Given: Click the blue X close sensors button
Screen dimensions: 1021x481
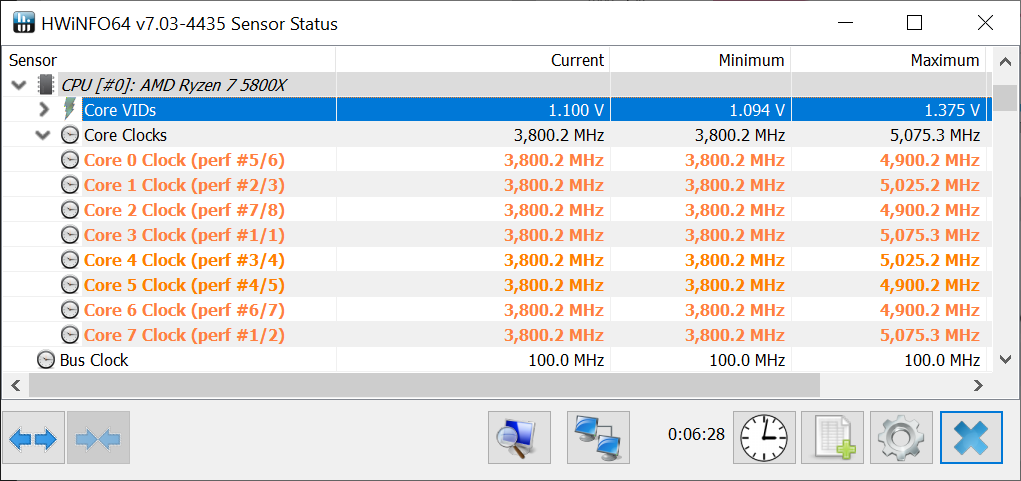Looking at the screenshot, I should (971, 437).
